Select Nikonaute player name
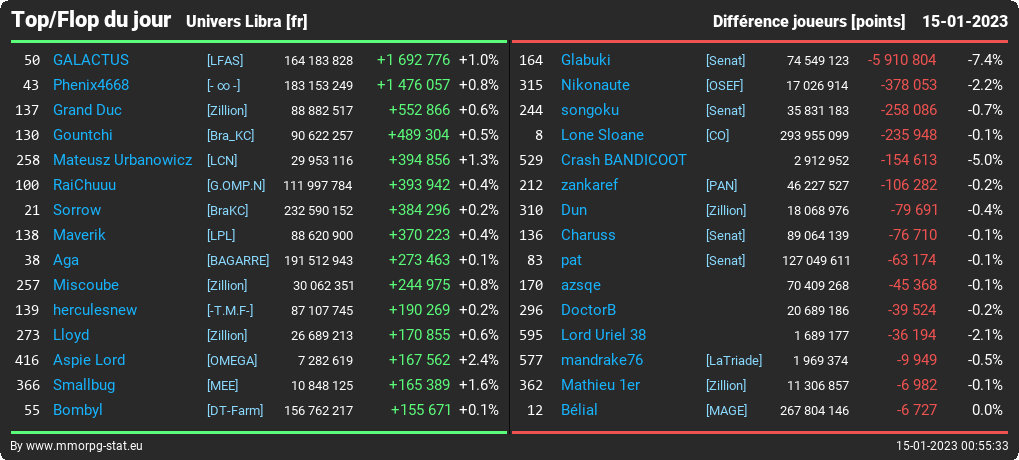 [x=595, y=85]
